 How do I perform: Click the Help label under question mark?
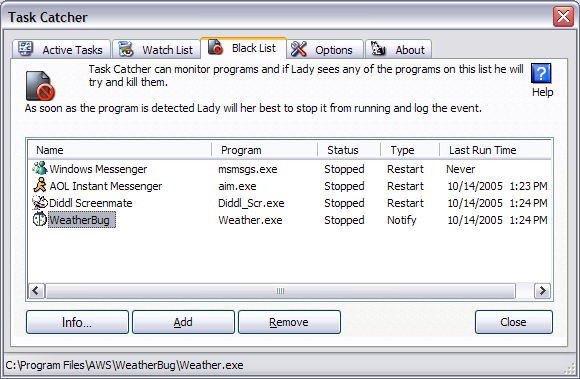542,92
